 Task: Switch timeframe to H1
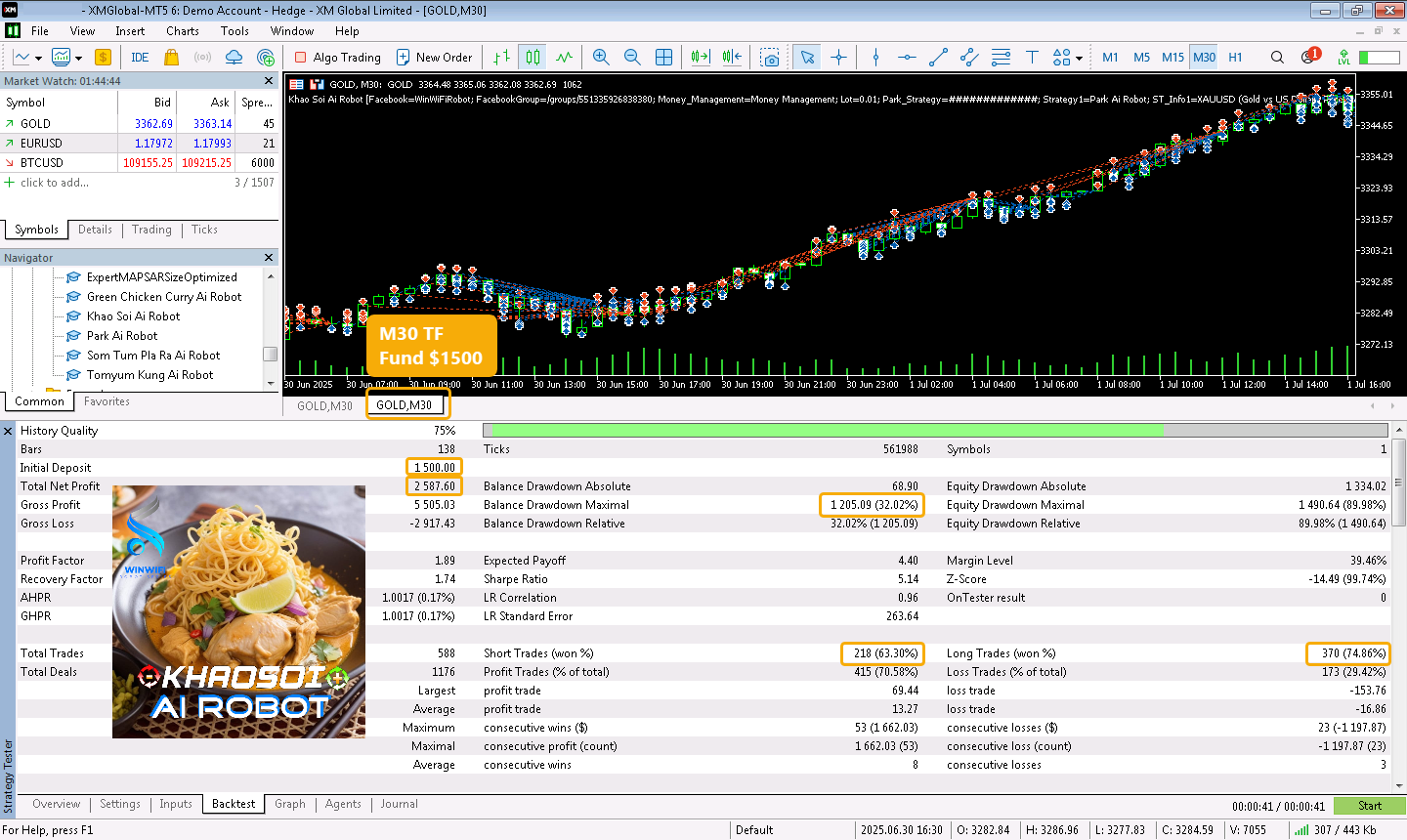(1235, 58)
